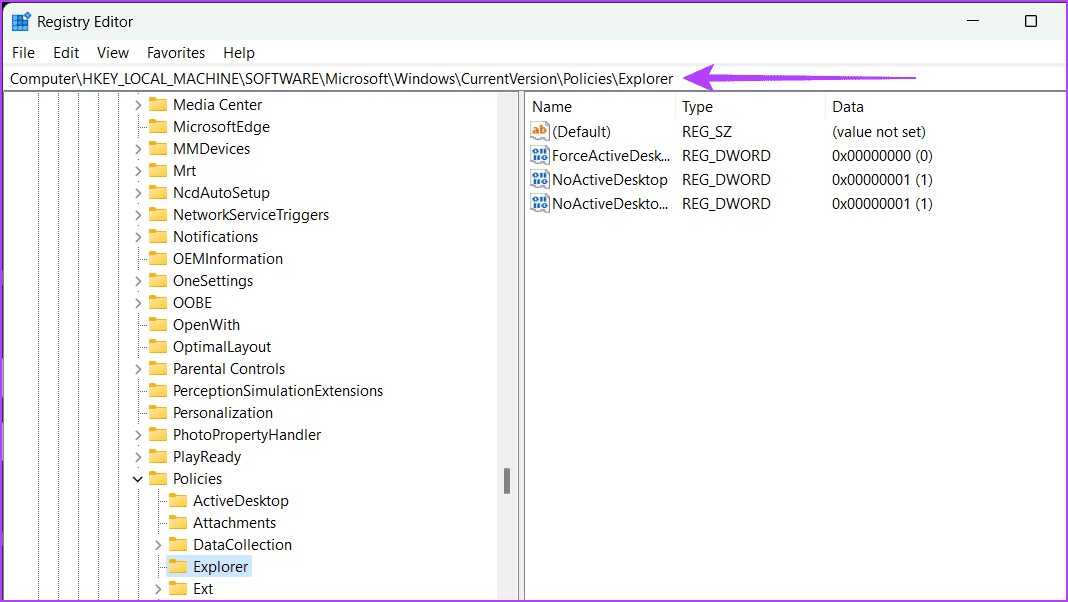Click the Registry Editor title bar icon
This screenshot has height=602, width=1068.
(x=21, y=21)
